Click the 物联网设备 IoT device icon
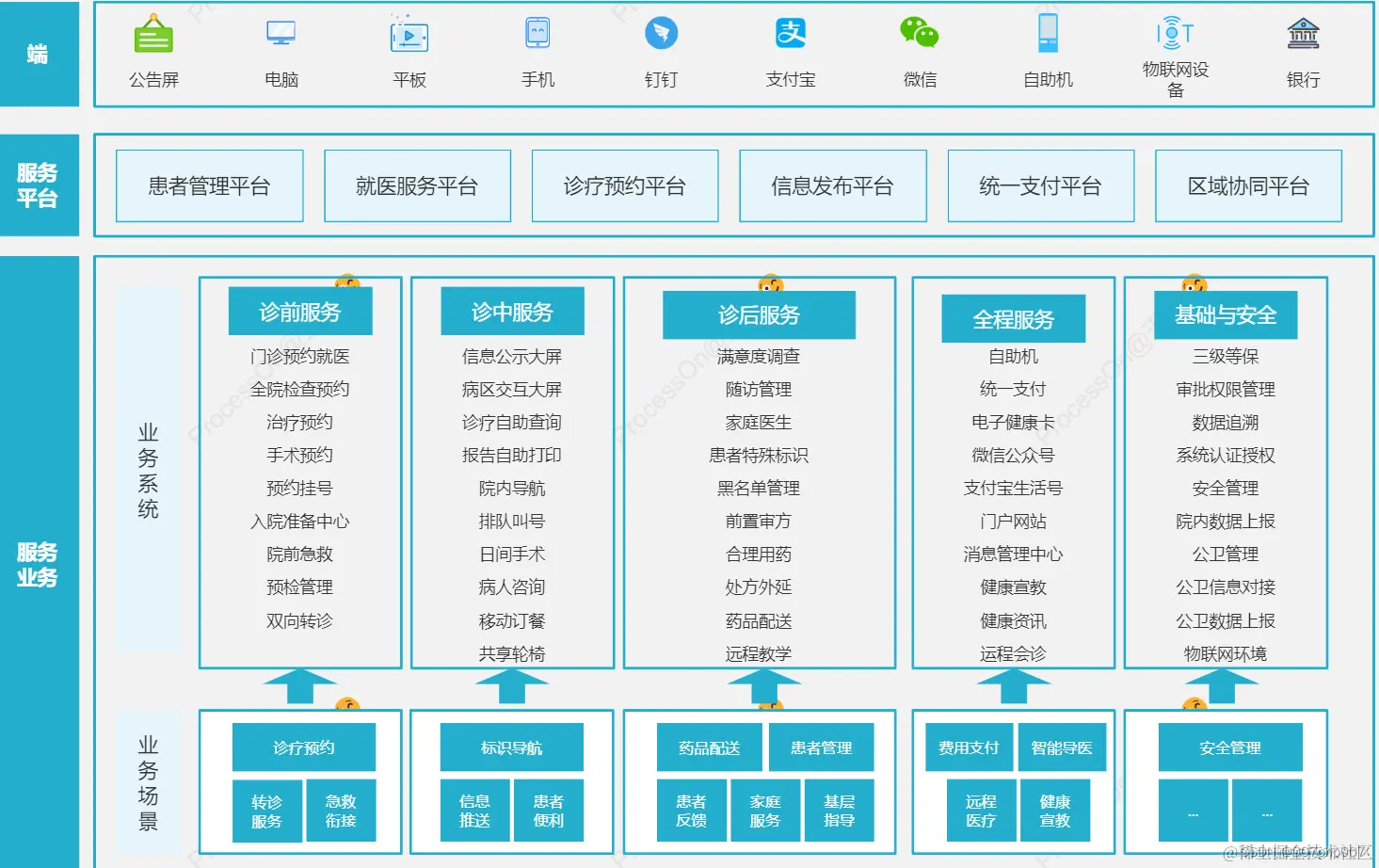This screenshot has width=1379, height=868. (x=1174, y=33)
